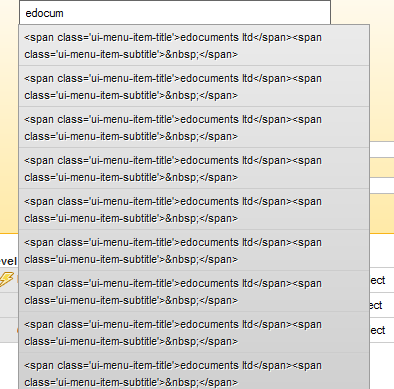Click the search field containing "edocum"
Image resolution: width=394 pixels, height=389 pixels.
pos(175,13)
